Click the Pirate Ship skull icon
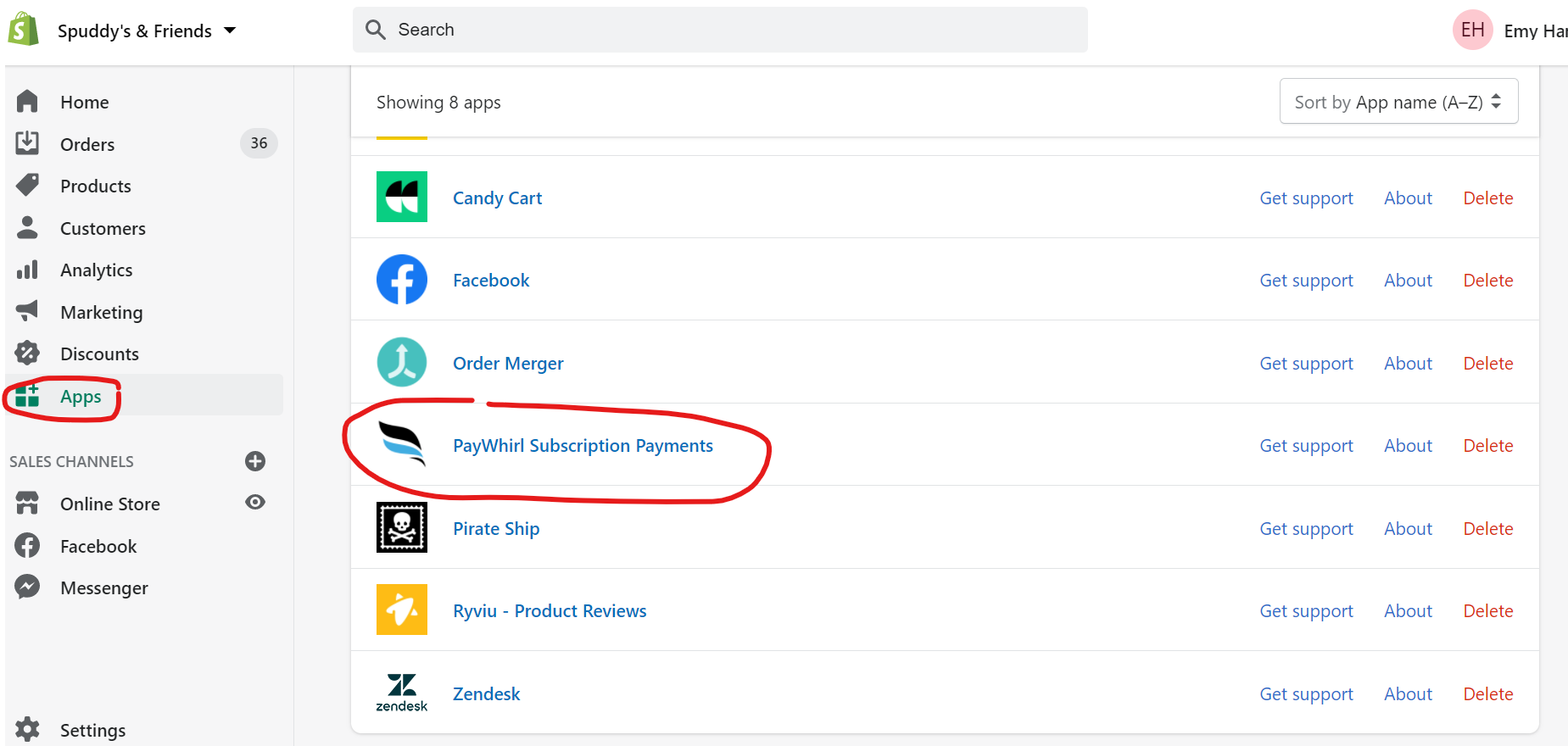This screenshot has width=1568, height=746. tap(401, 527)
